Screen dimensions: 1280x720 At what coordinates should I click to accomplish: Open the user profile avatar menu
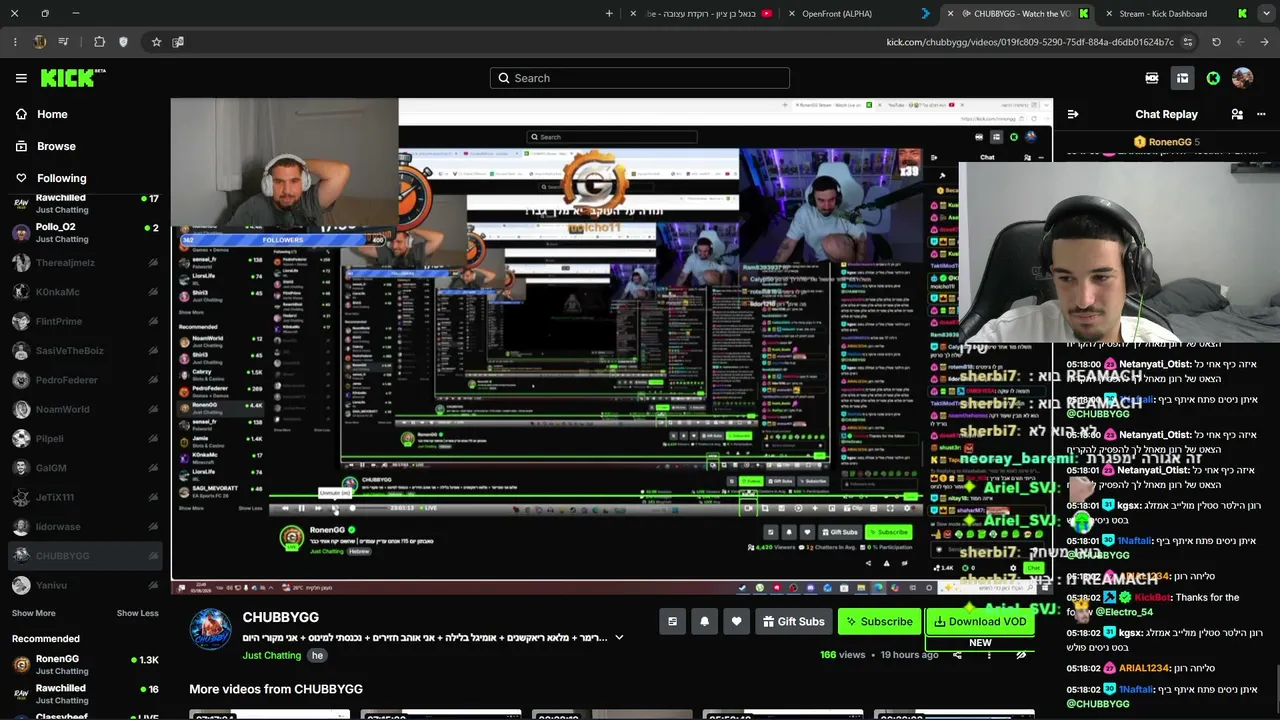coord(1243,78)
